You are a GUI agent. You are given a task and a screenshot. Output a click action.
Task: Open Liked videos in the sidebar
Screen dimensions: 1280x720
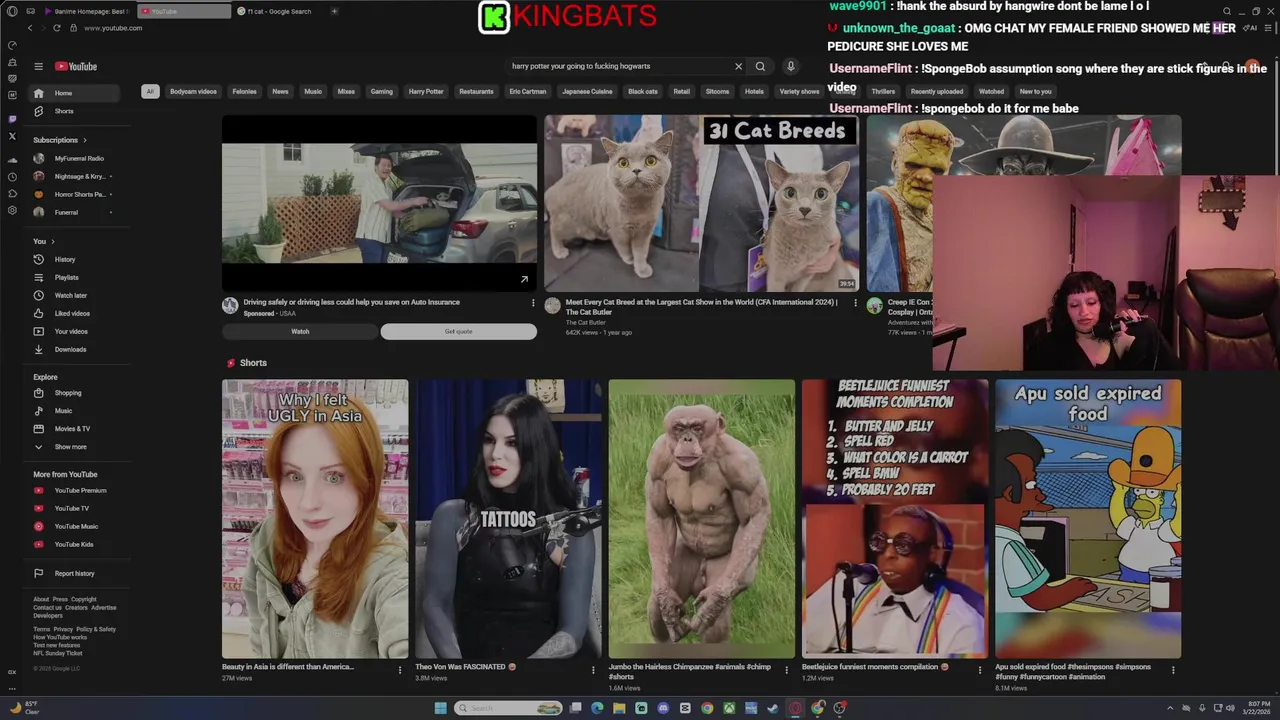(x=74, y=313)
